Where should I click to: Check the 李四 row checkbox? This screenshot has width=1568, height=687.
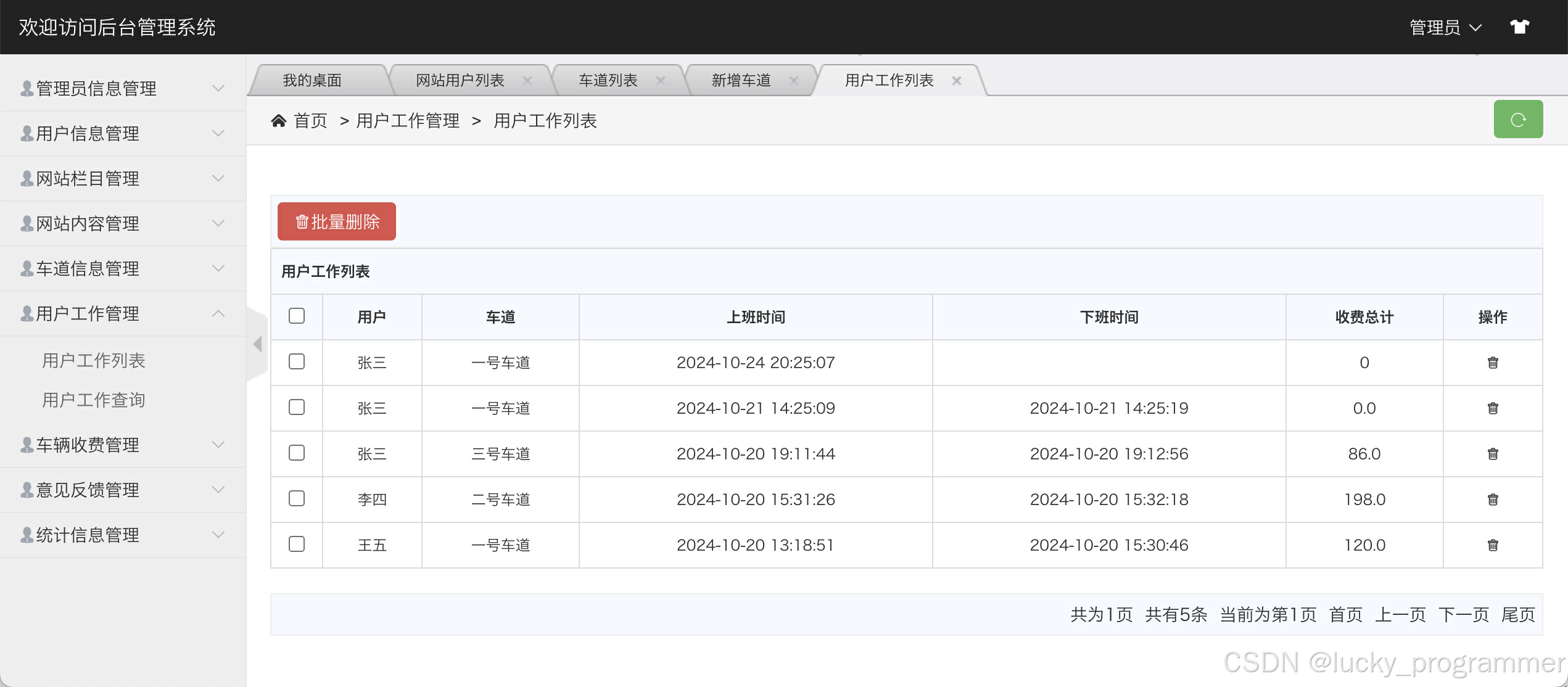coord(297,498)
